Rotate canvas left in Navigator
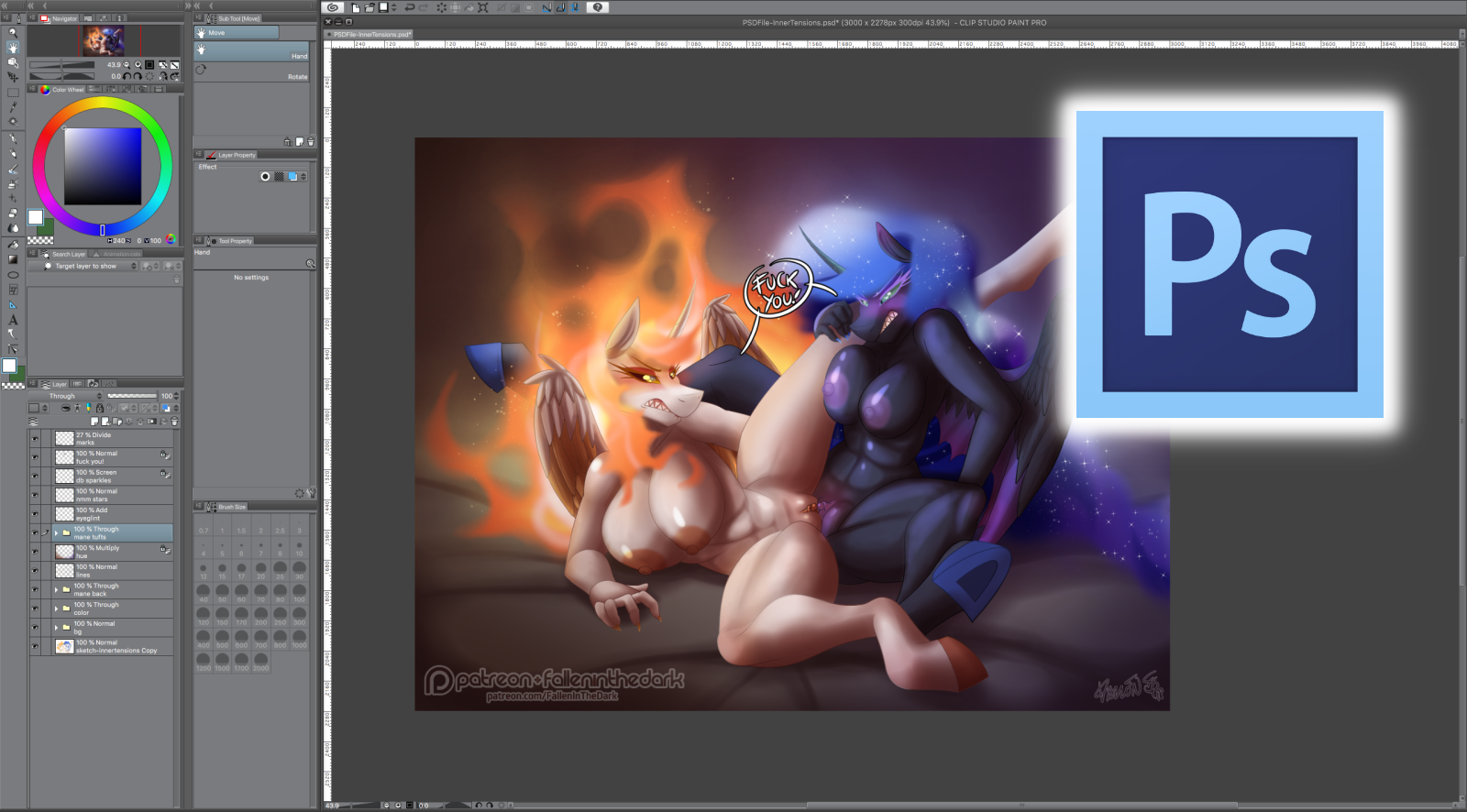The image size is (1467, 812). (127, 77)
